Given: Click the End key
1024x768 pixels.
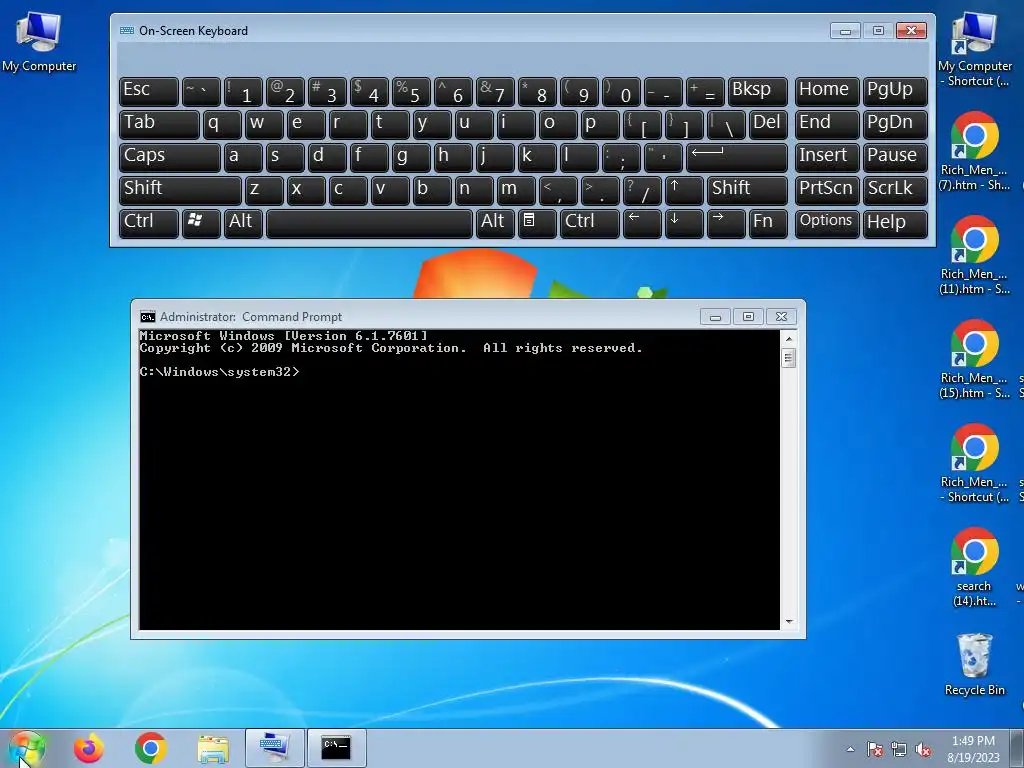Looking at the screenshot, I should (x=827, y=123).
